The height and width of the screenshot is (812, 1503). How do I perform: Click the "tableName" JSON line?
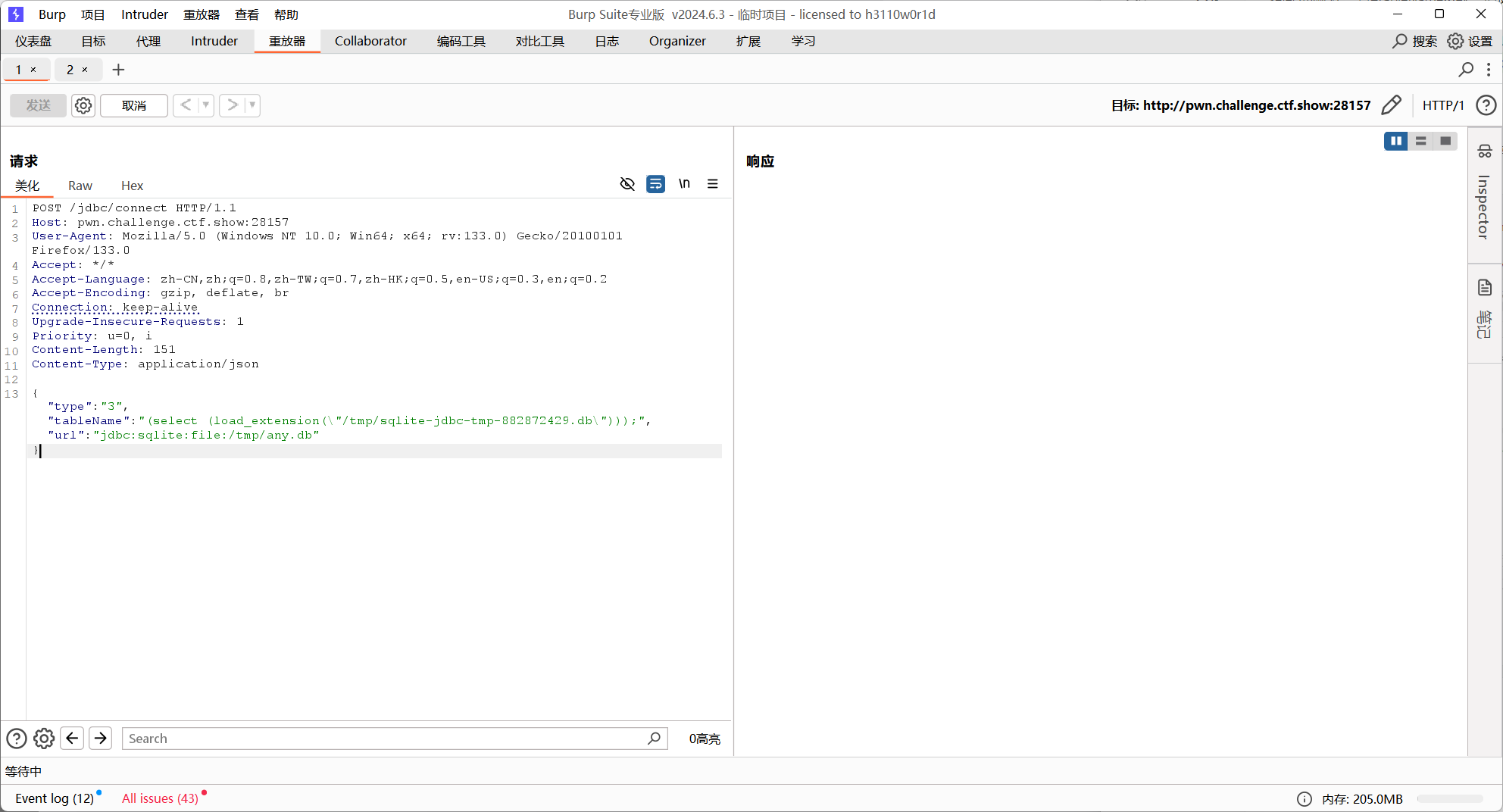(x=349, y=421)
